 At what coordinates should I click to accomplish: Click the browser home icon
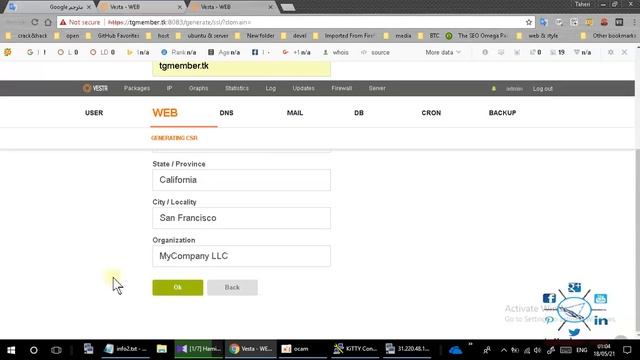point(48,22)
